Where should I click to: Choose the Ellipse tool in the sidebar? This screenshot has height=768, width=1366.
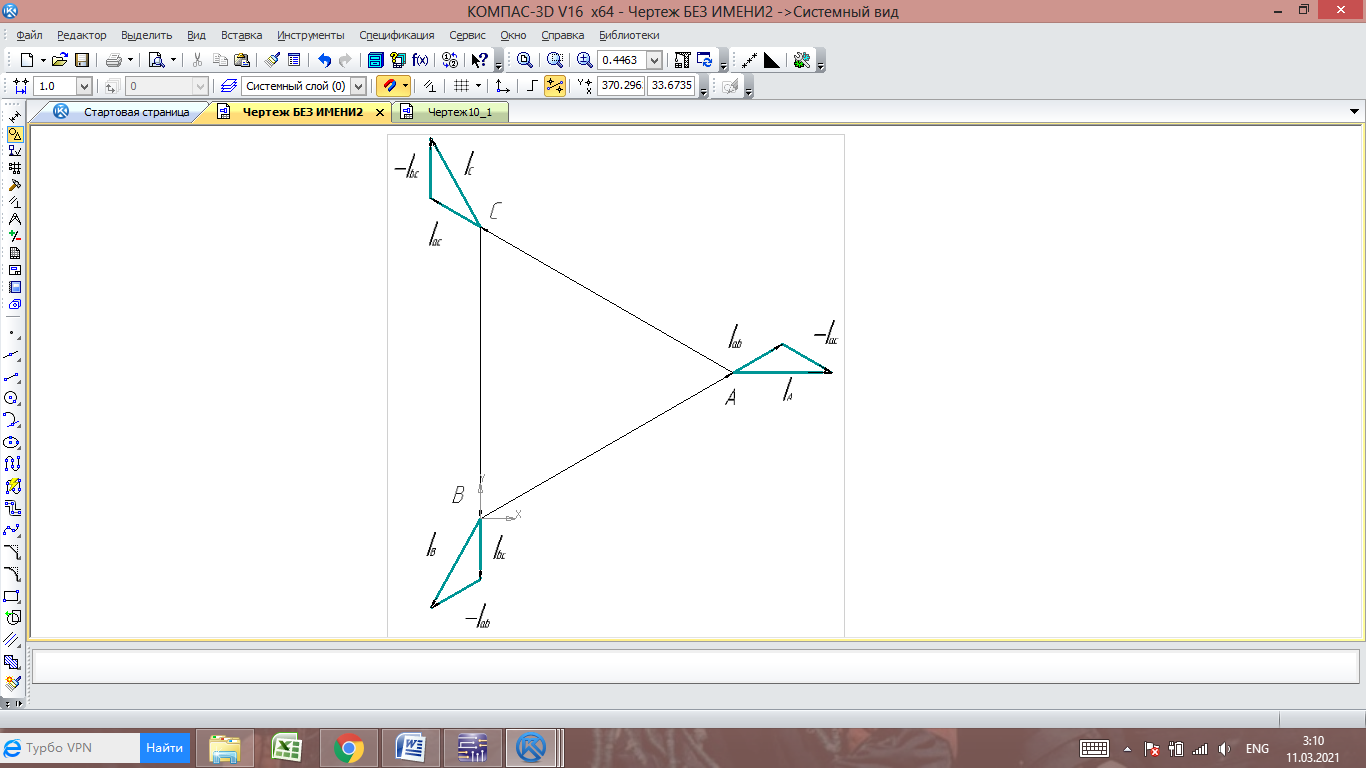(13, 442)
